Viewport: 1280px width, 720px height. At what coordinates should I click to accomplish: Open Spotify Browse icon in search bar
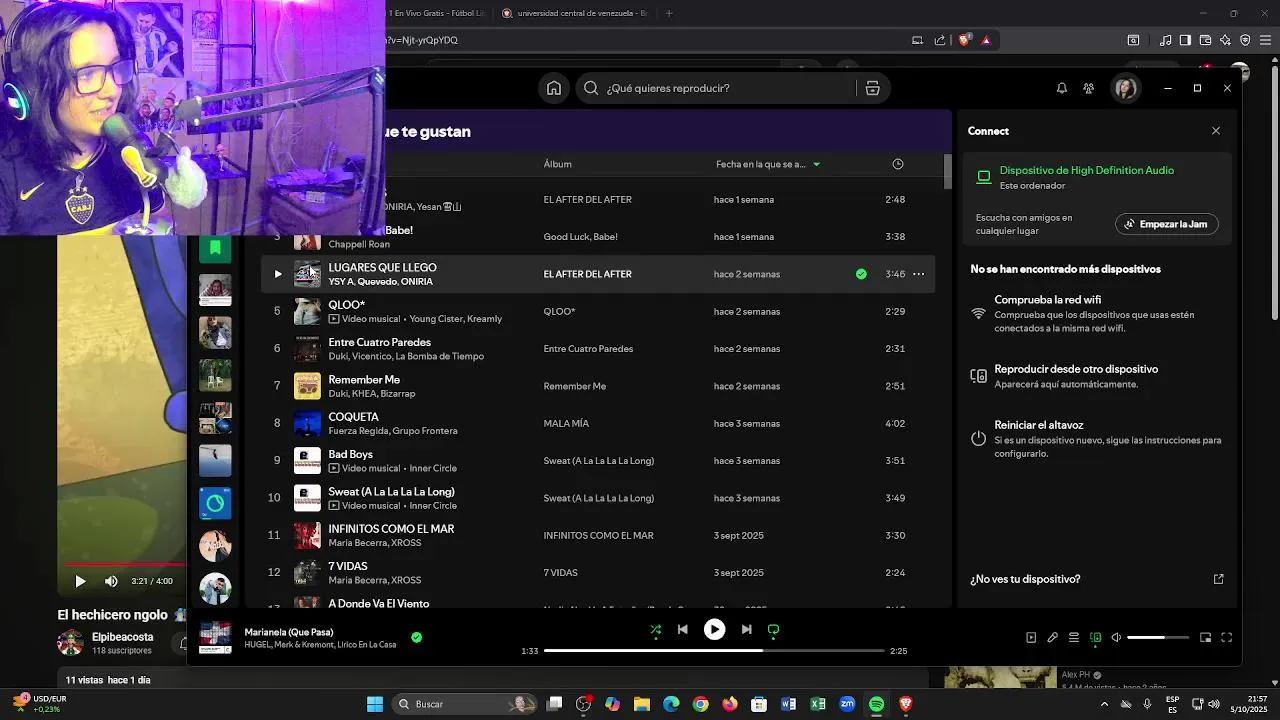coord(872,88)
